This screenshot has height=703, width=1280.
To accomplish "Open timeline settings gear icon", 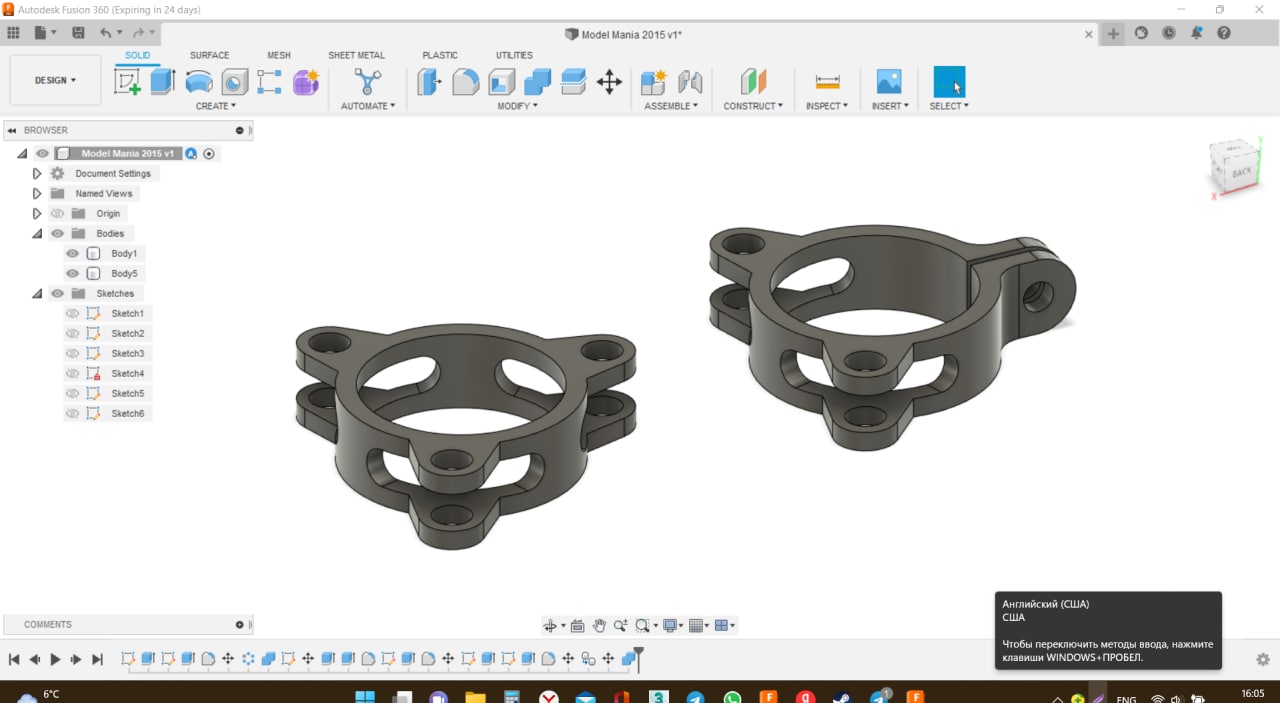I will [x=1263, y=660].
